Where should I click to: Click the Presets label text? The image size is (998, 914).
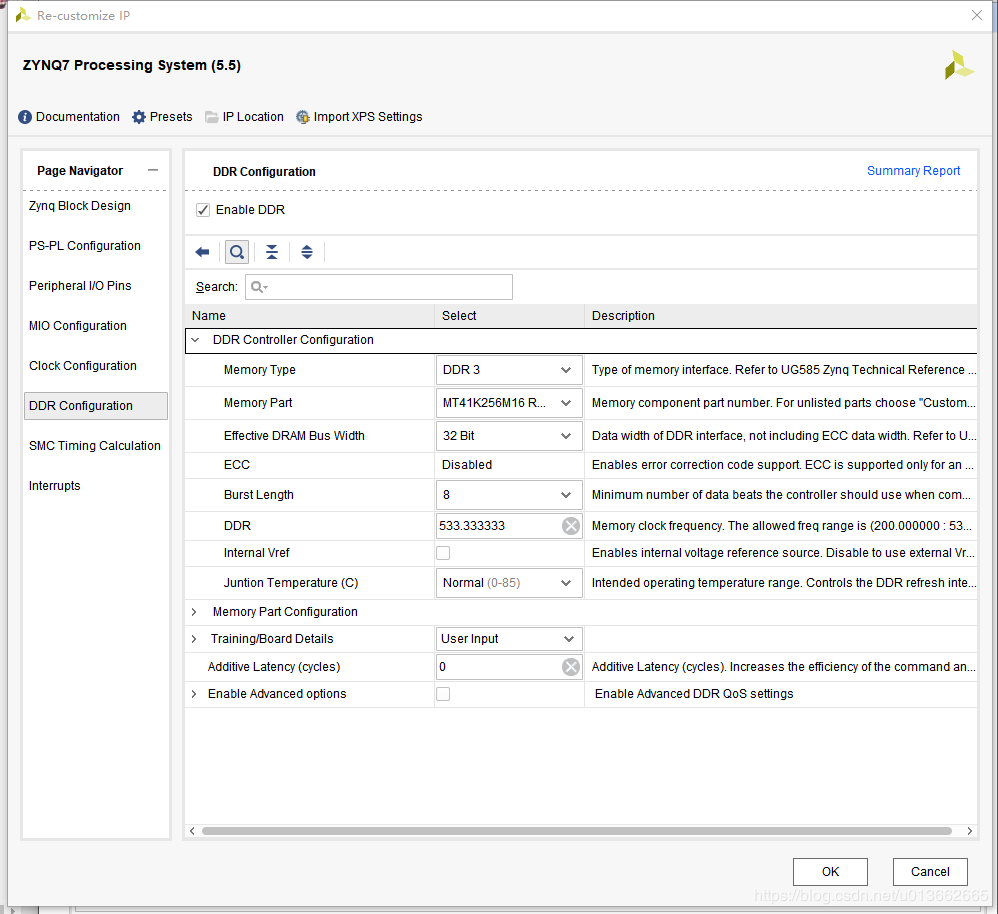tap(171, 117)
